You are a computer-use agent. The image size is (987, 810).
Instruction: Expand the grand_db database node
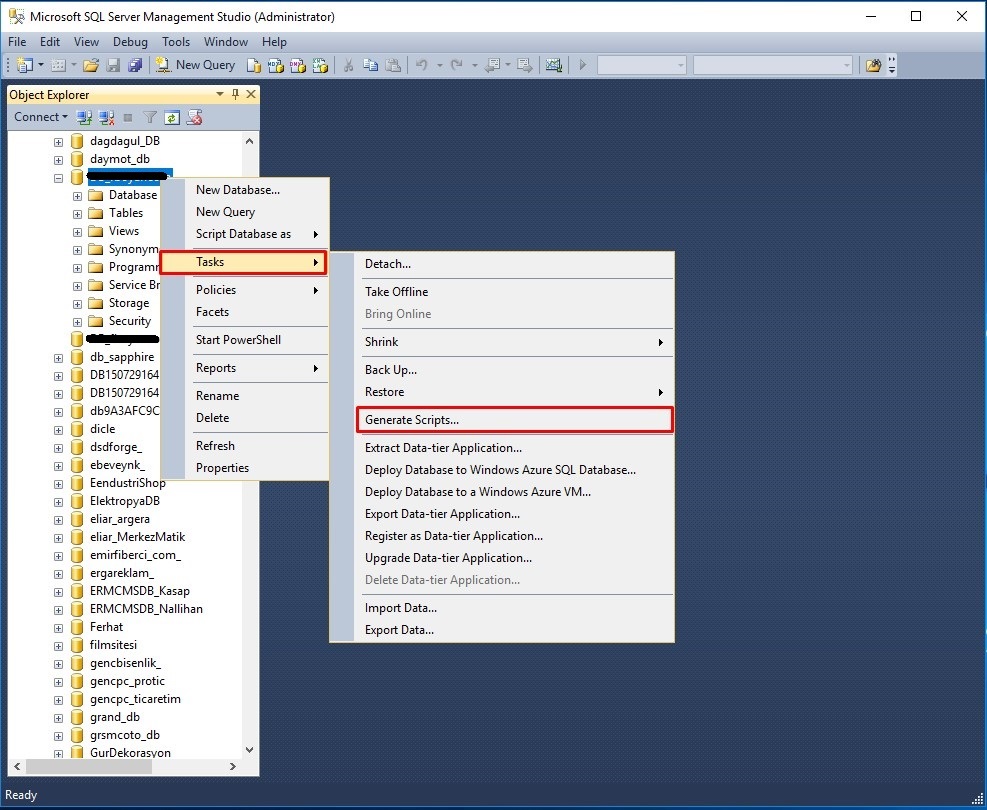pyautogui.click(x=59, y=718)
